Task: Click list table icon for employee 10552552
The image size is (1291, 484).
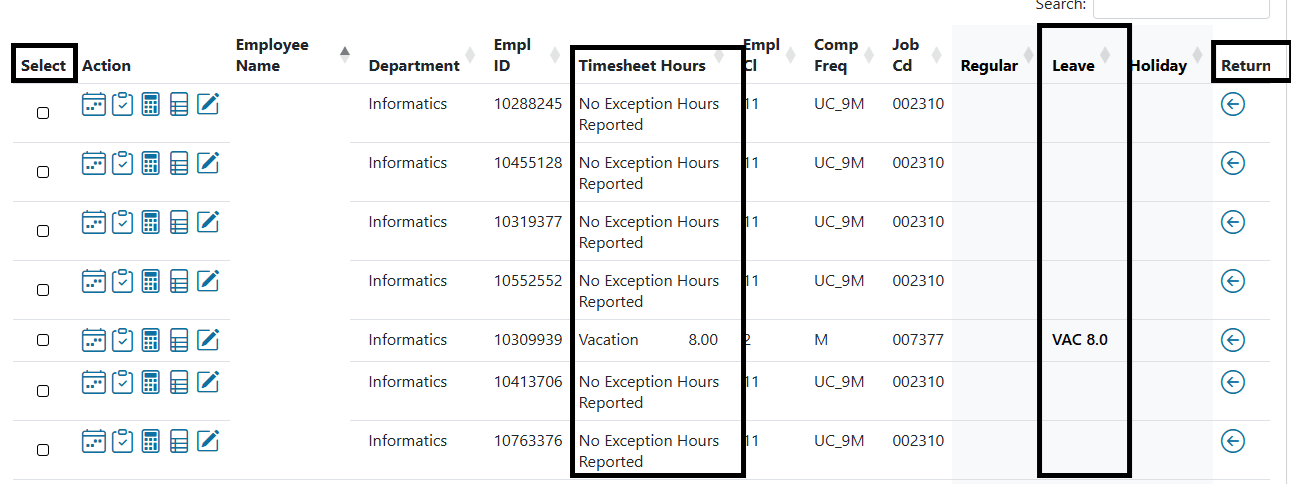Action: click(x=179, y=282)
